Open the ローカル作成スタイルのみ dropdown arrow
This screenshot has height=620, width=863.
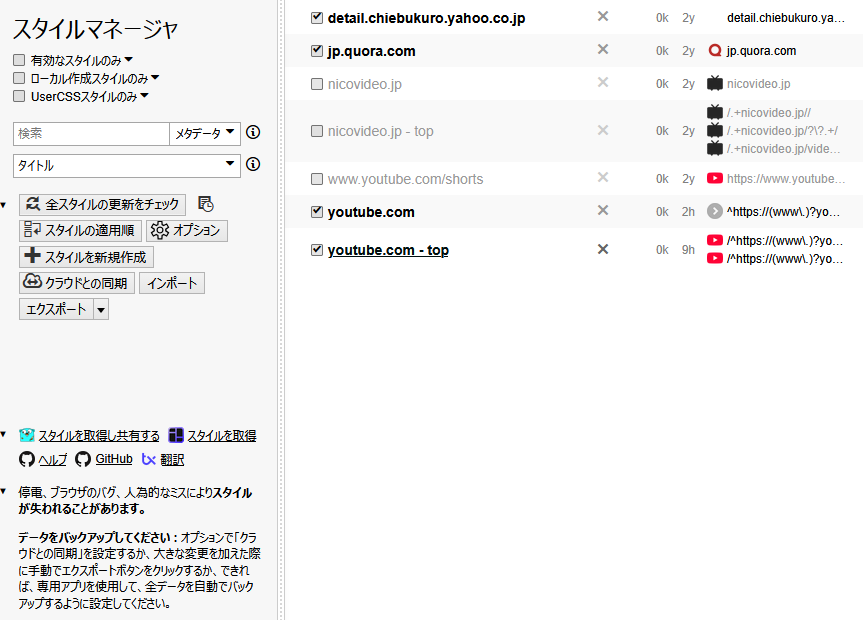coord(155,78)
